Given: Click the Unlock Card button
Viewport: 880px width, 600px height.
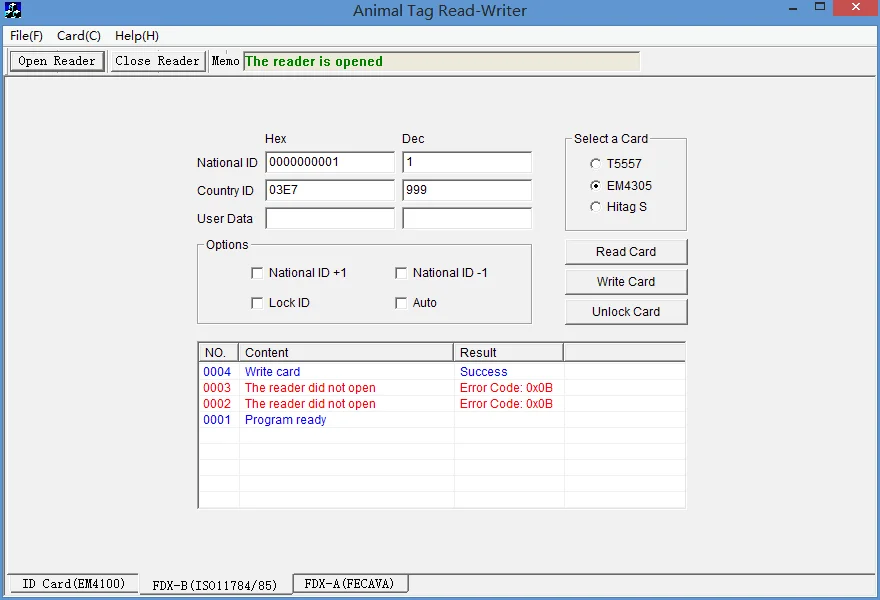Looking at the screenshot, I should (626, 311).
